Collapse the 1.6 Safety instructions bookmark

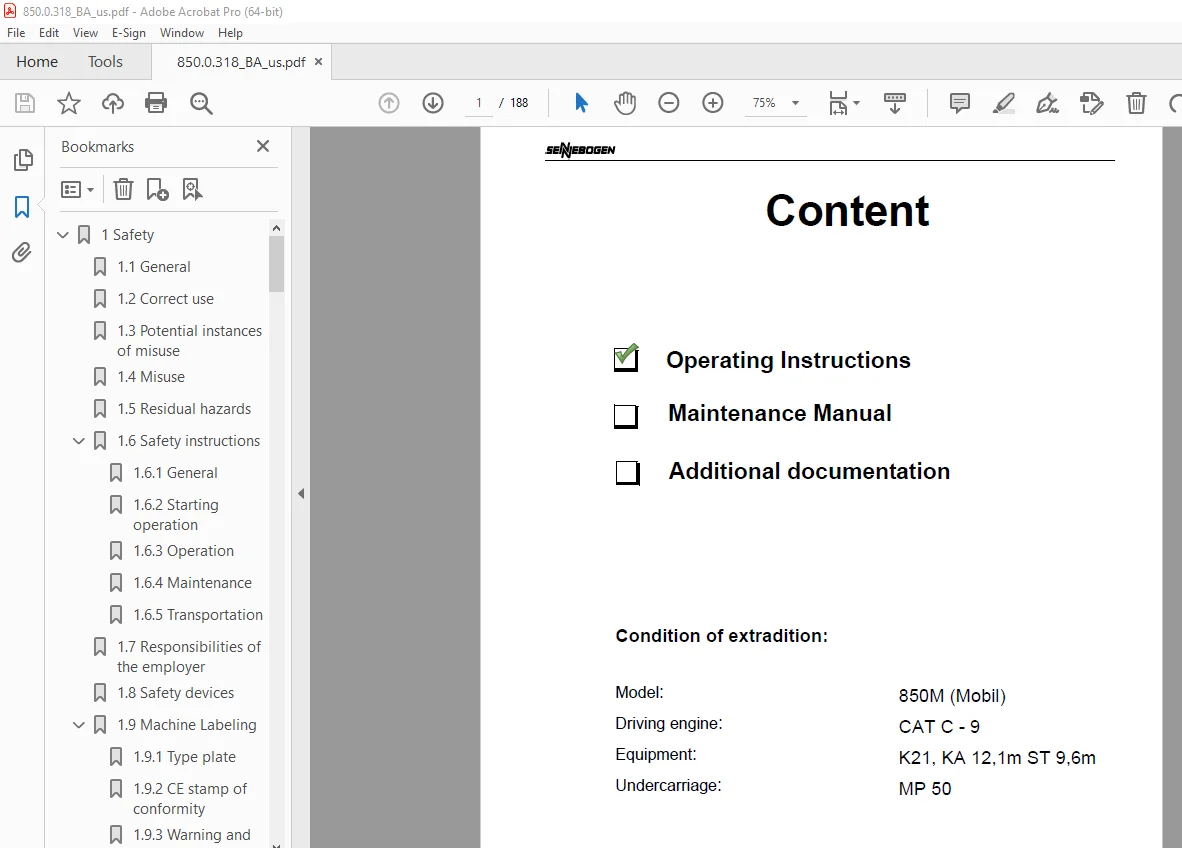(78, 441)
